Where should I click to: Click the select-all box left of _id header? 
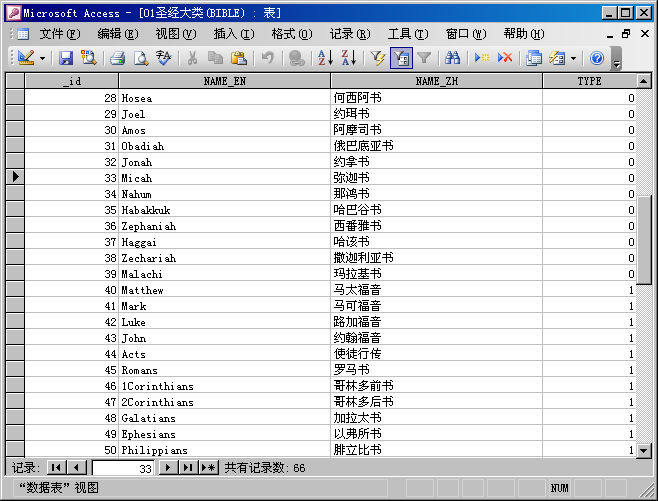15,81
